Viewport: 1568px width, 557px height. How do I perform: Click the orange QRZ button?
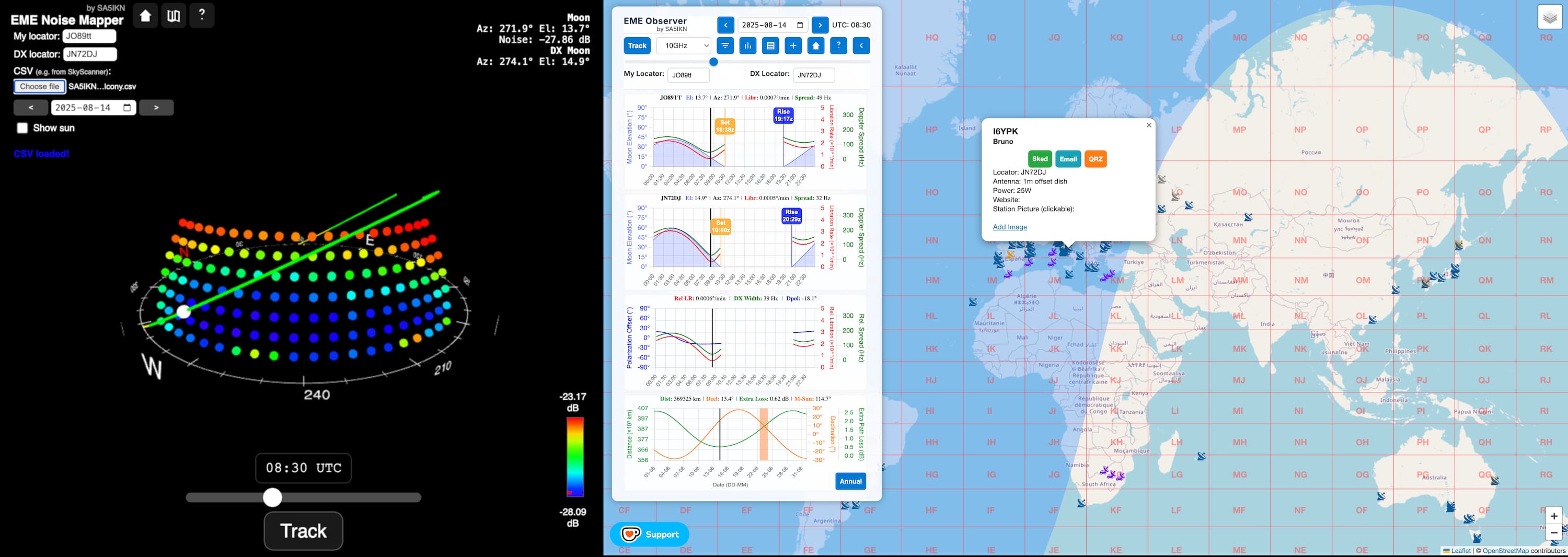click(x=1095, y=159)
